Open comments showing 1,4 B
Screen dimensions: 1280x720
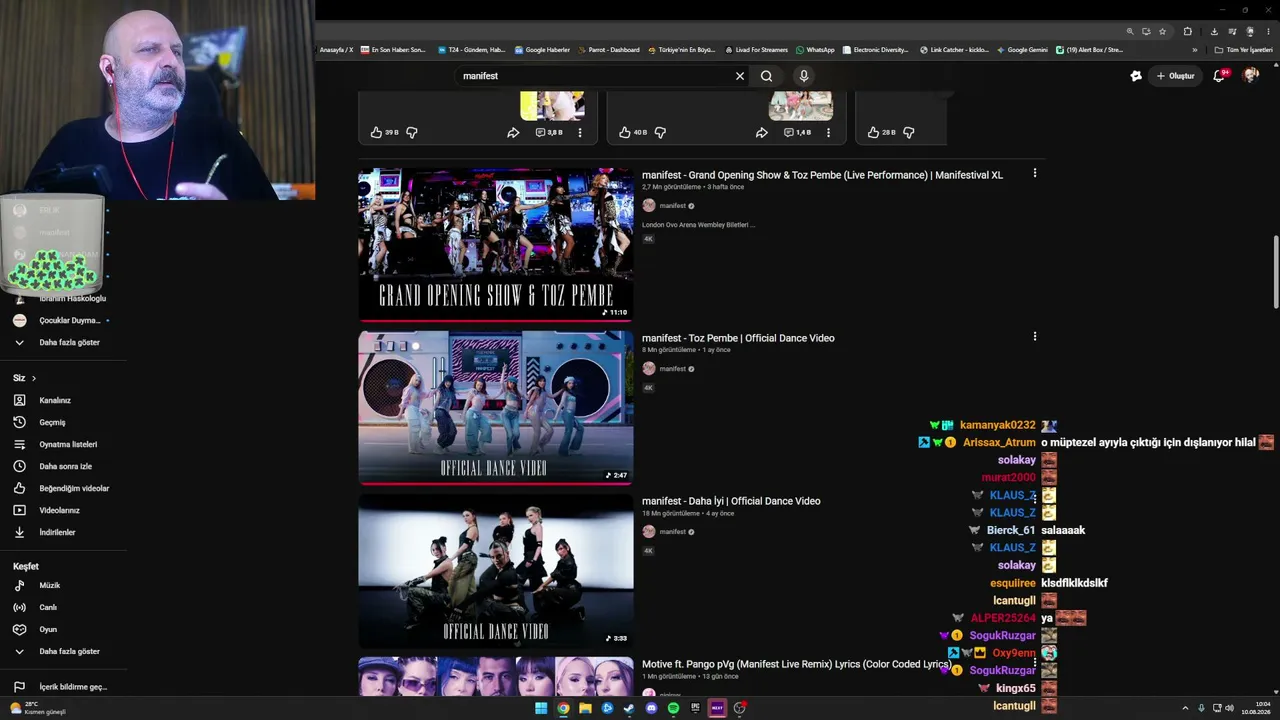(797, 132)
